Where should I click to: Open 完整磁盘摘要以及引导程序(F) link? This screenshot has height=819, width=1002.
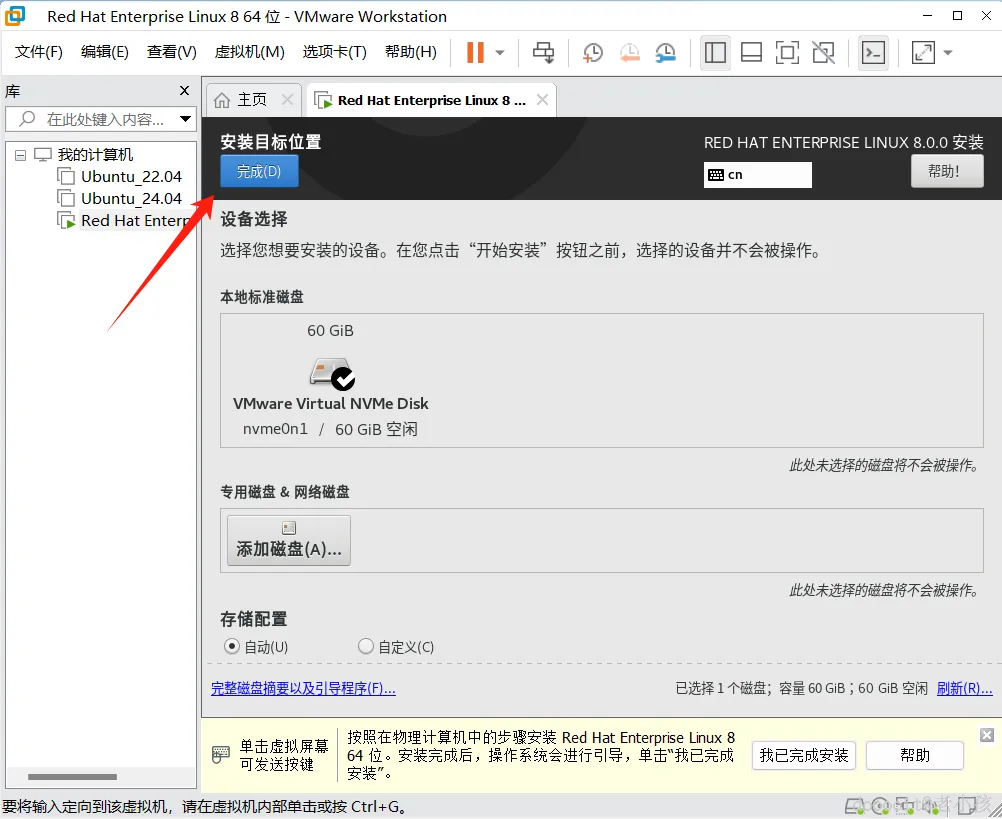[x=303, y=689]
